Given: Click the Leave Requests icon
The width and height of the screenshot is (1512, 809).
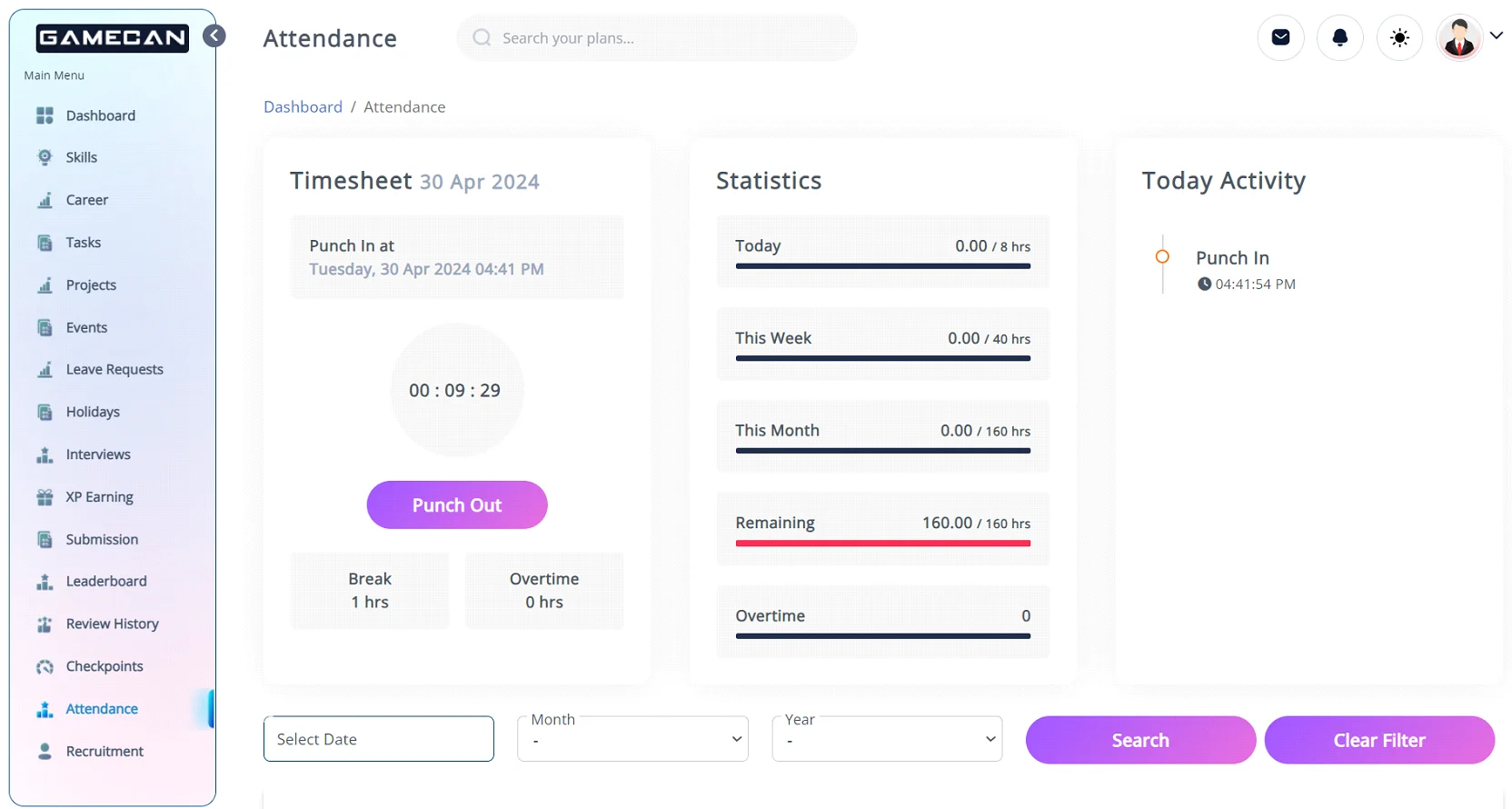Looking at the screenshot, I should click(45, 370).
